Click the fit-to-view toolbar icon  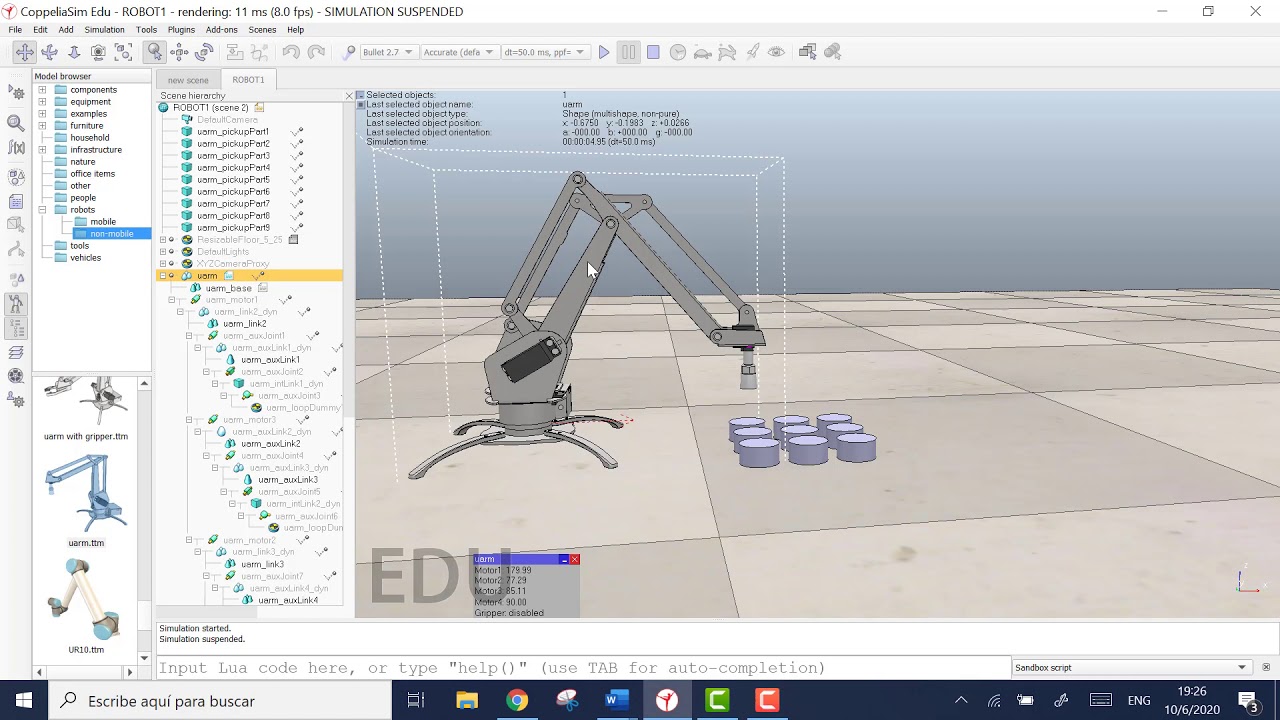[123, 52]
